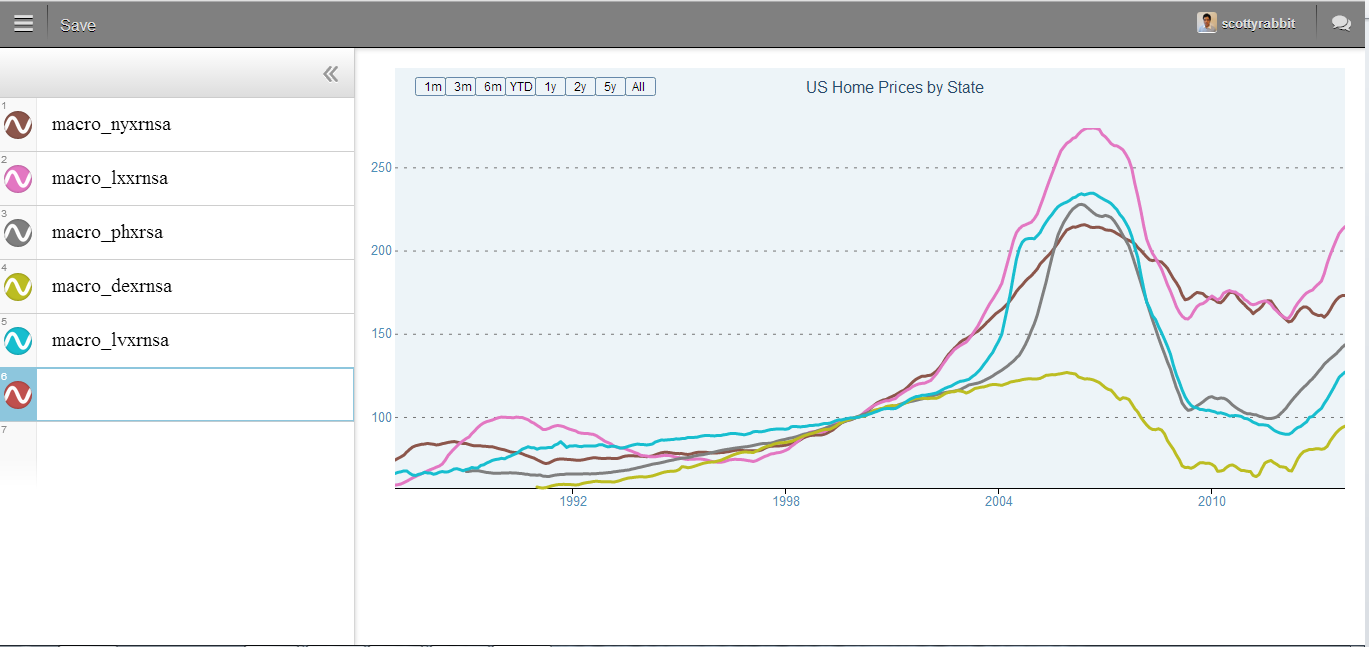Click the Save button
The height and width of the screenshot is (647, 1369).
coord(78,25)
